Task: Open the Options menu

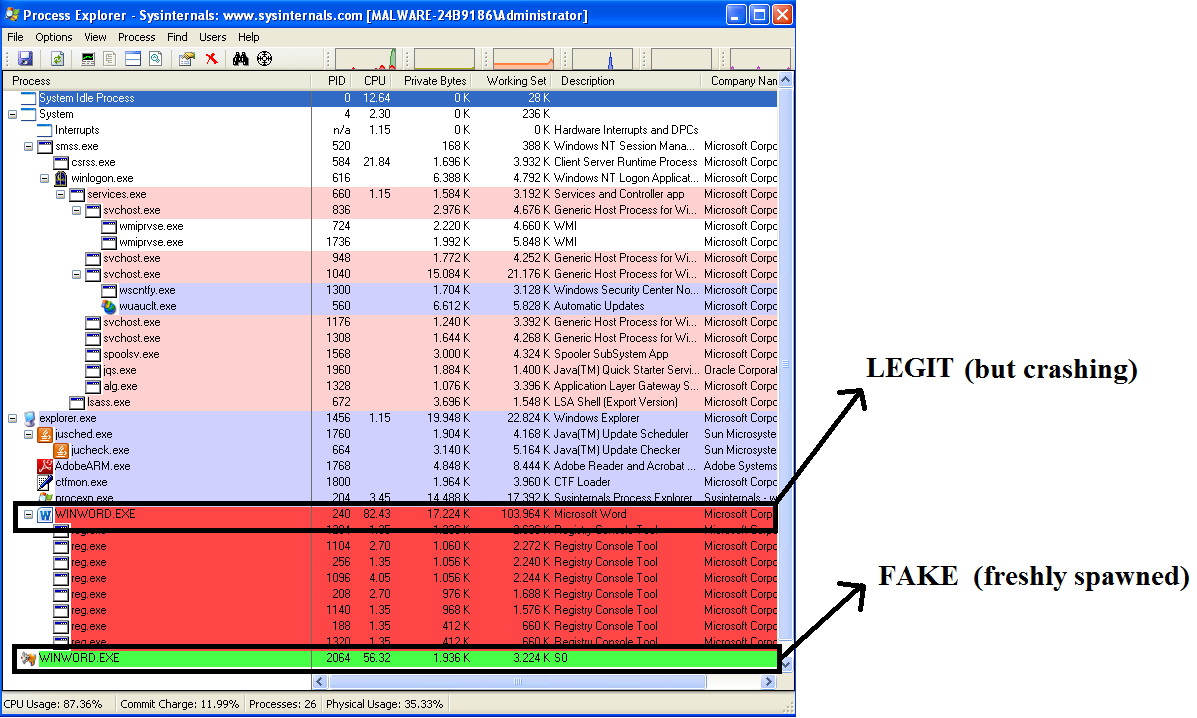Action: coord(53,37)
